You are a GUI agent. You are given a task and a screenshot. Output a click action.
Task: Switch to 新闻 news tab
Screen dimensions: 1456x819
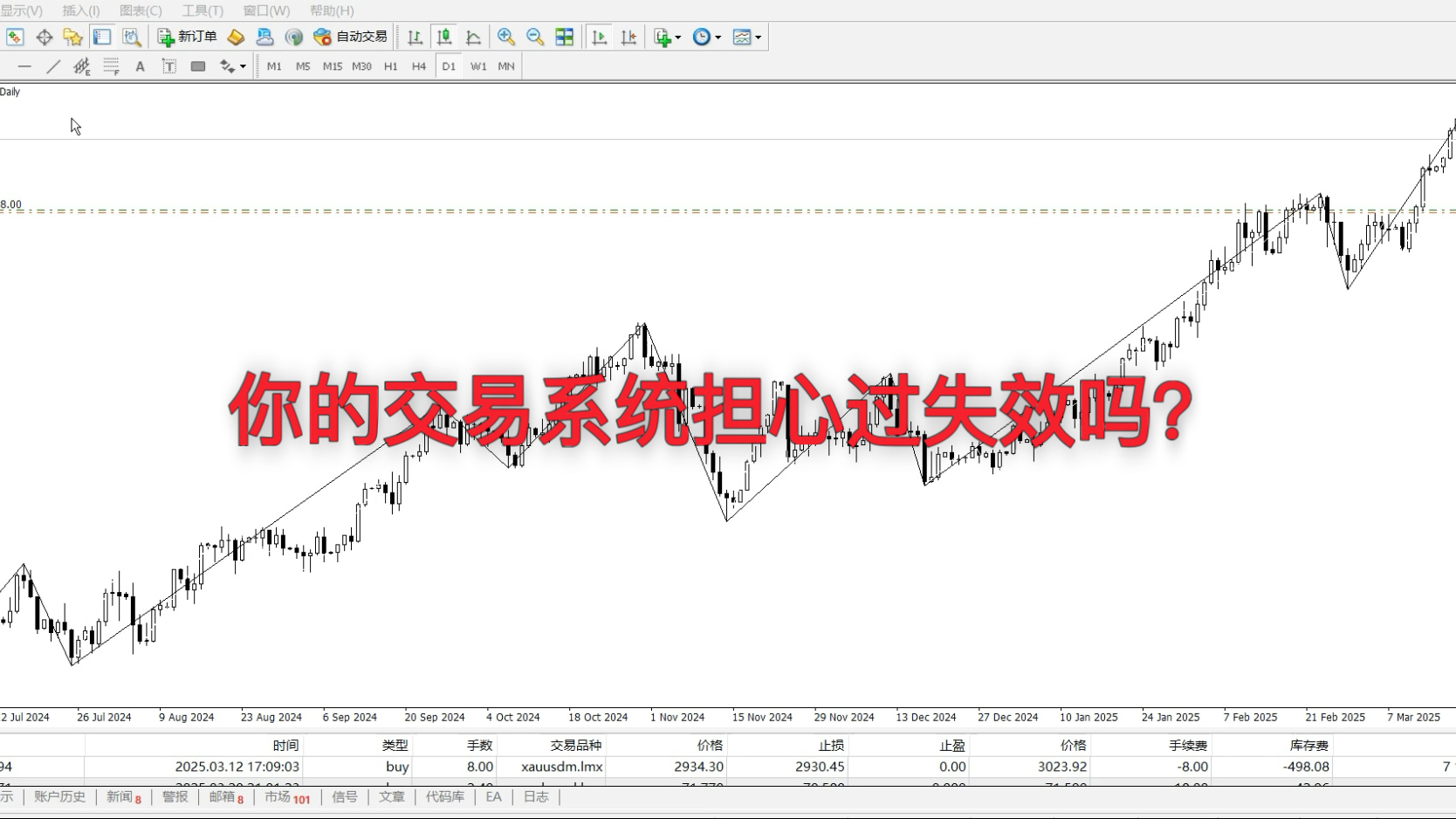[x=124, y=796]
